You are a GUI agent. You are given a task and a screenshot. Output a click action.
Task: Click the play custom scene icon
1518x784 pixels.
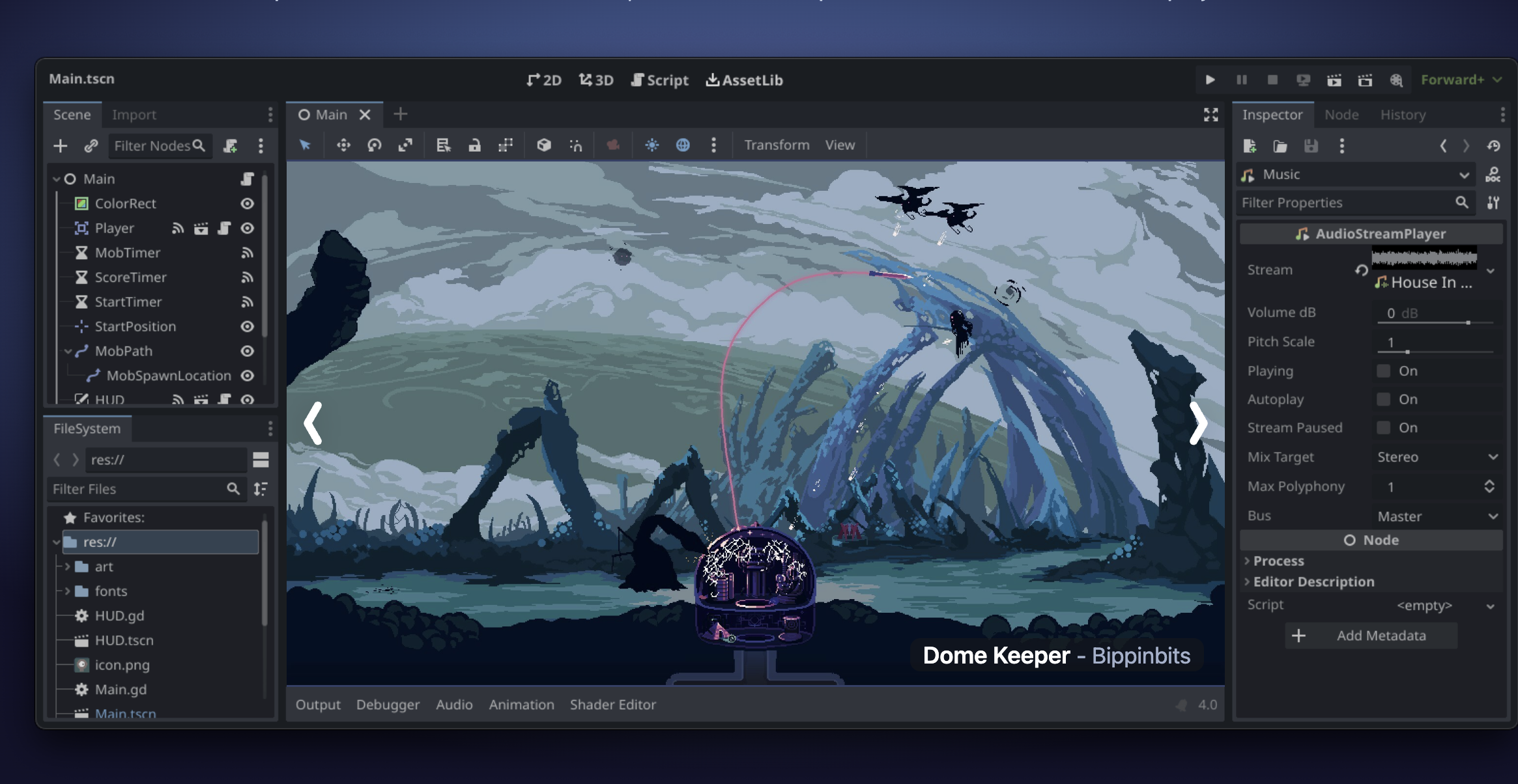tap(1365, 79)
